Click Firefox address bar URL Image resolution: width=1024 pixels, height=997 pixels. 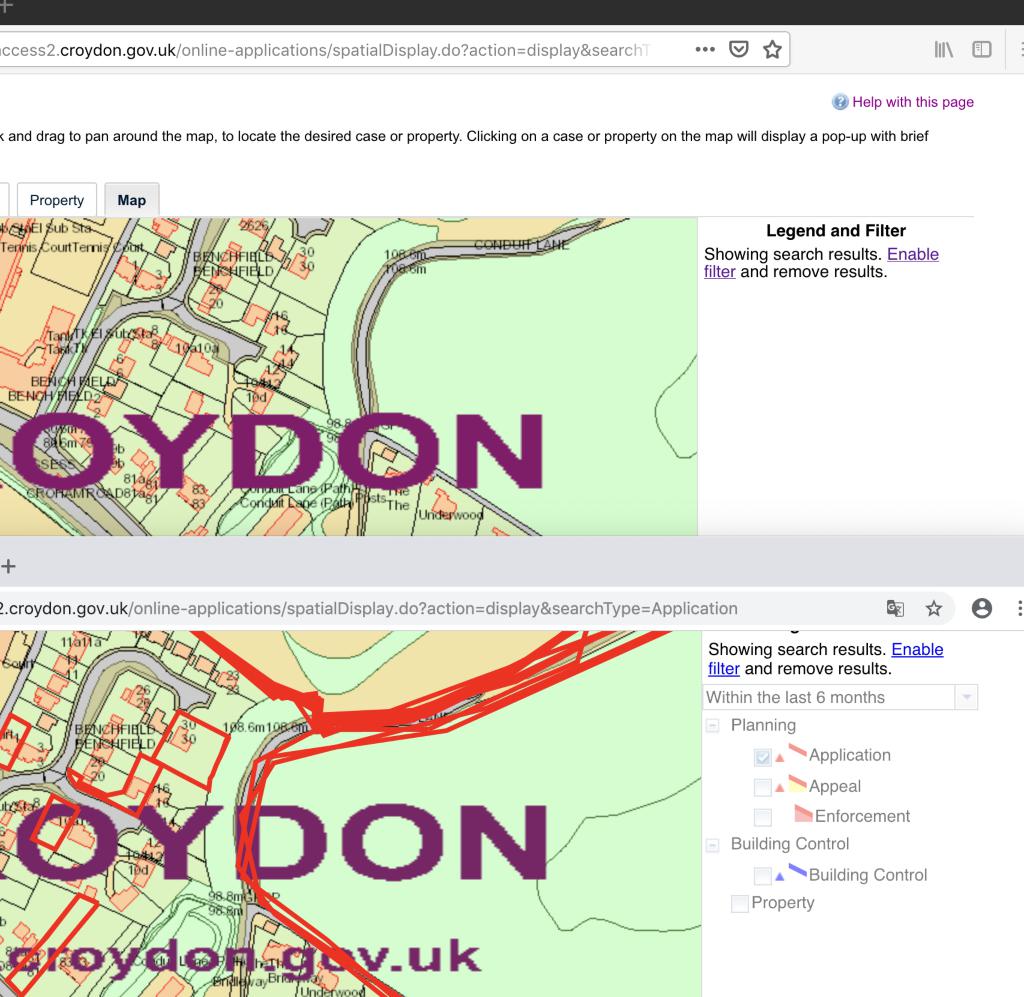[325, 50]
